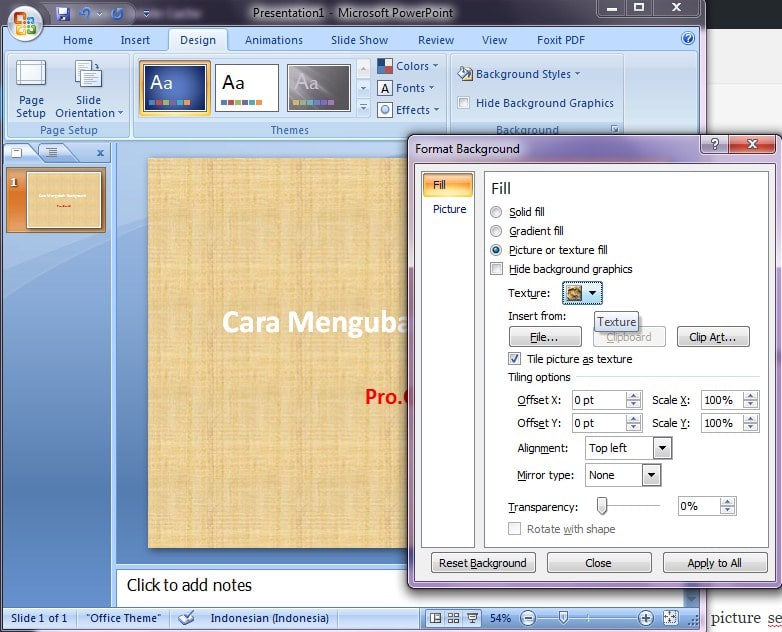Image resolution: width=782 pixels, height=632 pixels.
Task: Open the Animations tab
Action: [274, 40]
